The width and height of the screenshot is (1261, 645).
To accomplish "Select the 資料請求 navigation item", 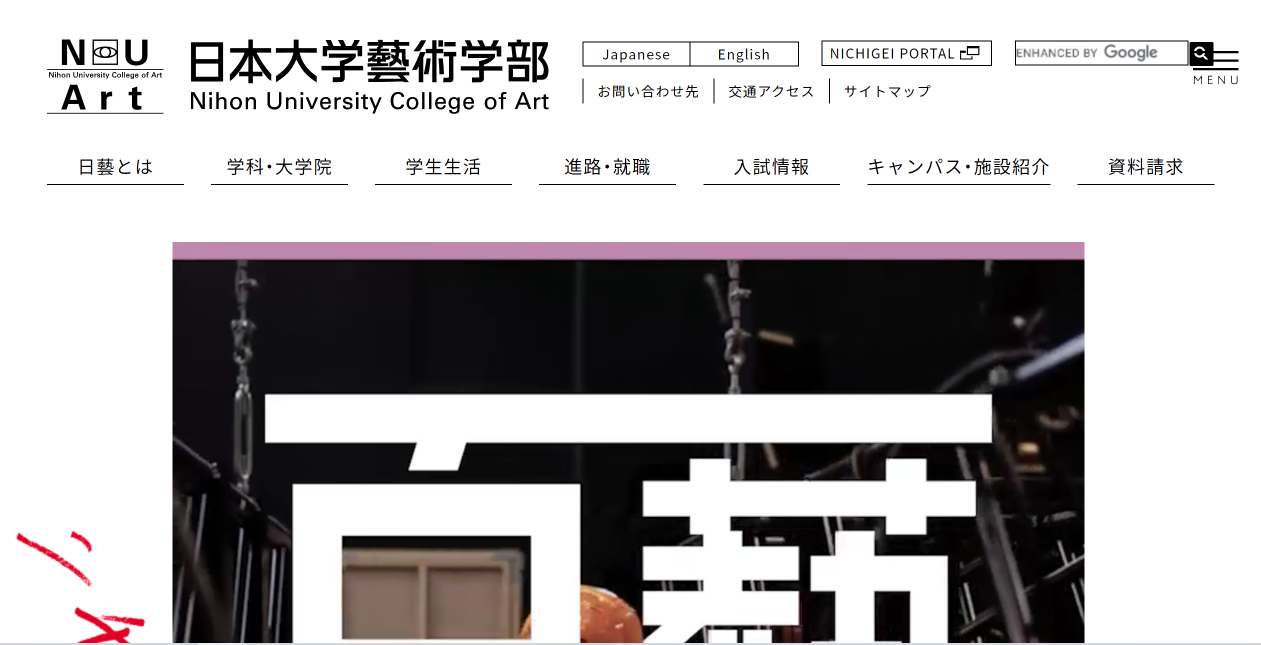I will click(x=1145, y=167).
